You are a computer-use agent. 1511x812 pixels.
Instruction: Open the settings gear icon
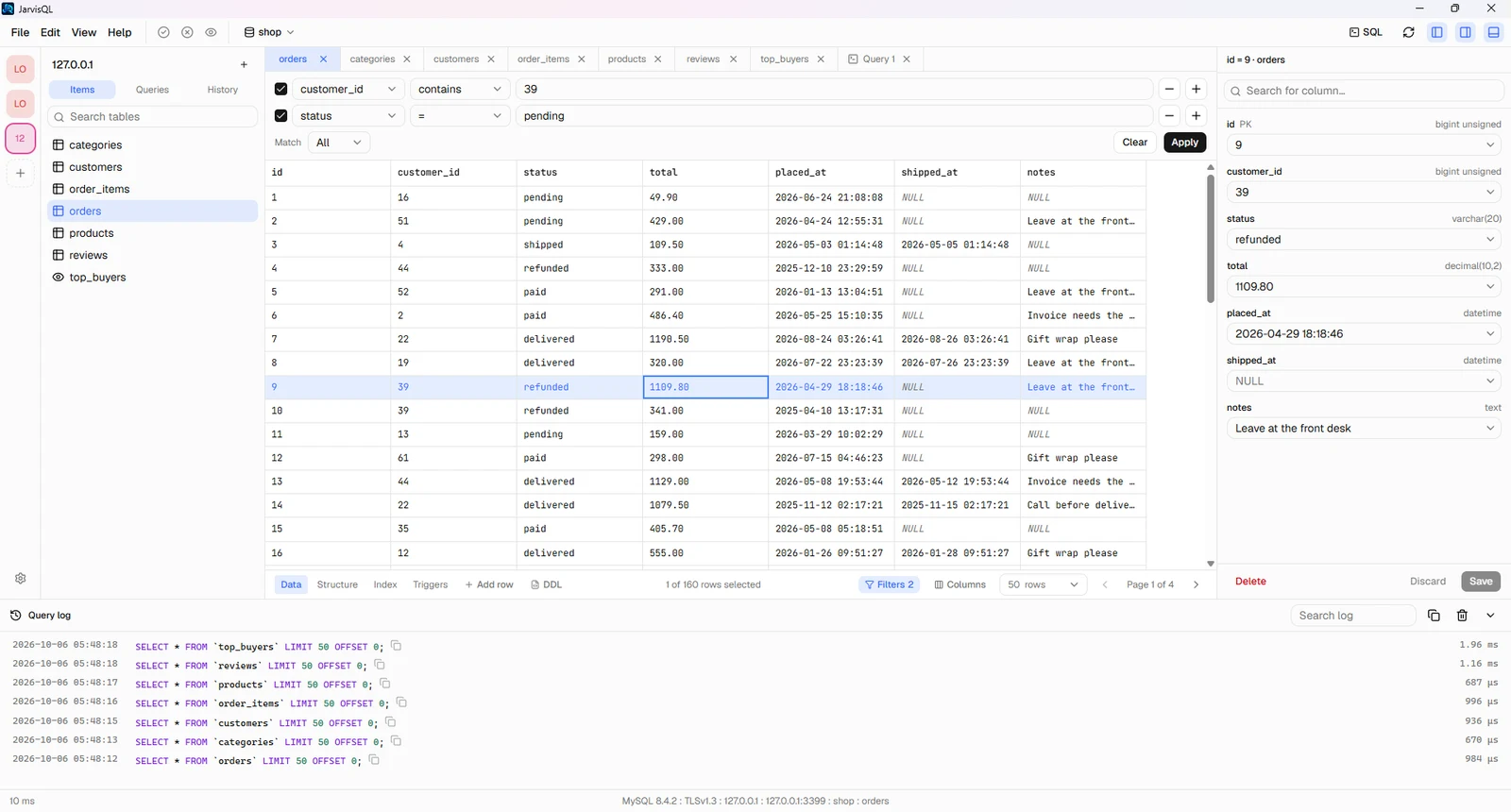[x=21, y=578]
